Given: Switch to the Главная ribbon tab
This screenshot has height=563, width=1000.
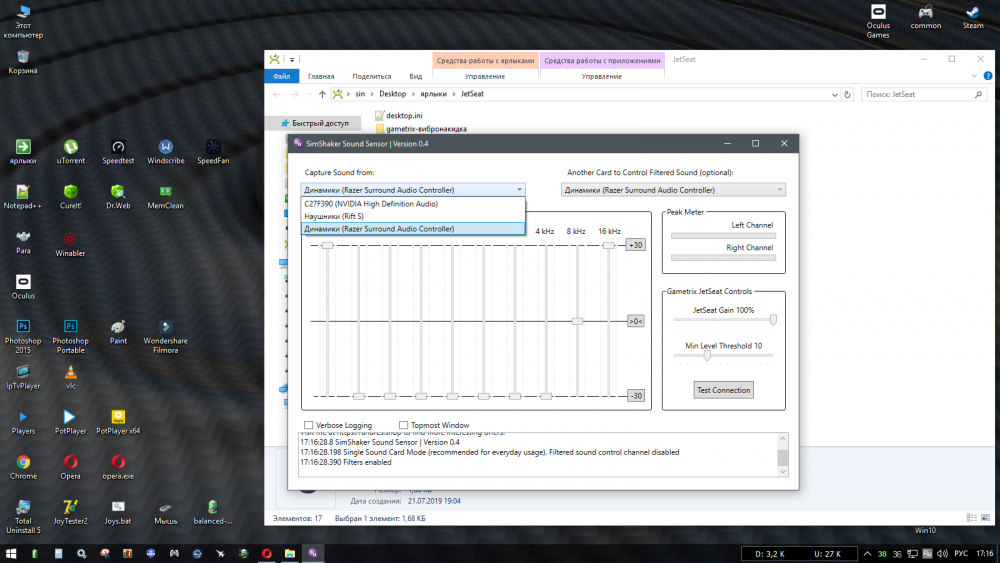Looking at the screenshot, I should tap(321, 76).
